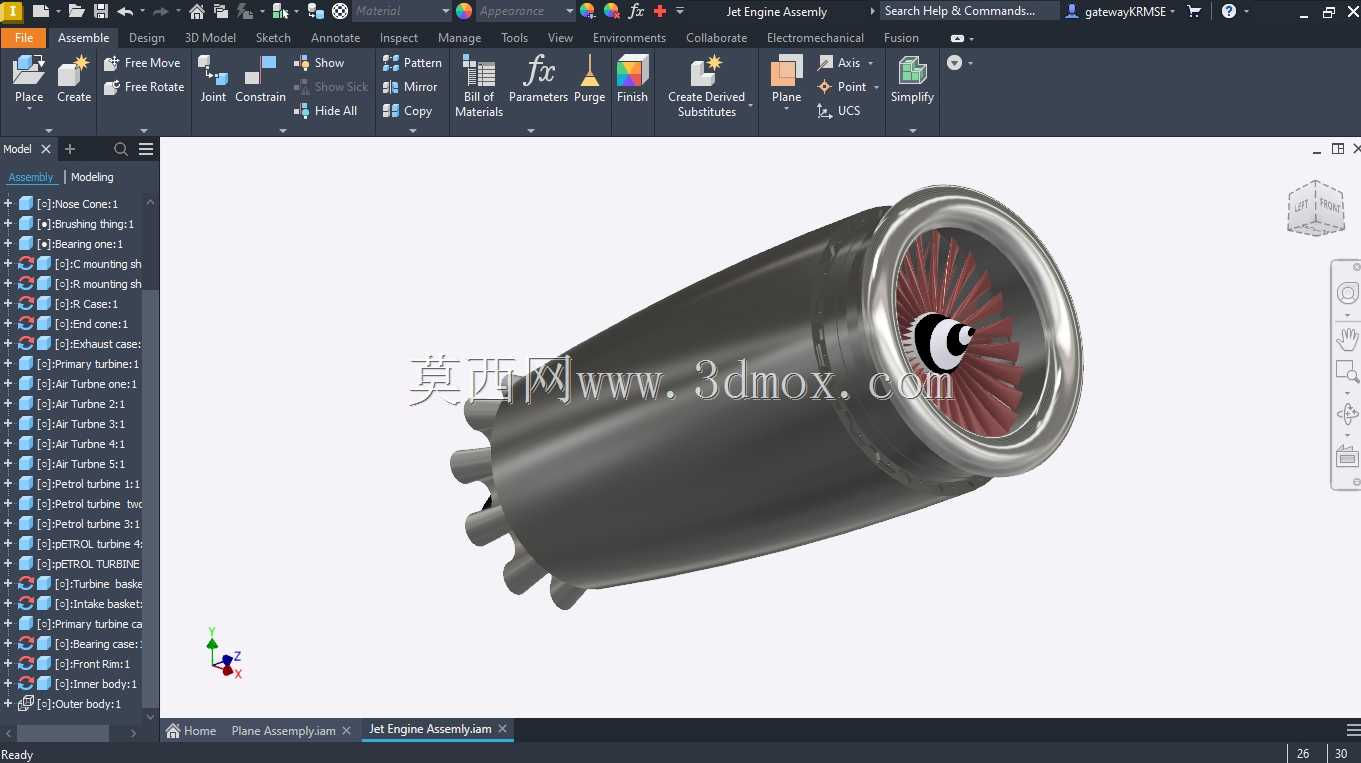This screenshot has width=1361, height=763.
Task: Click the Home icon in quick access toolbar
Action: [x=197, y=11]
